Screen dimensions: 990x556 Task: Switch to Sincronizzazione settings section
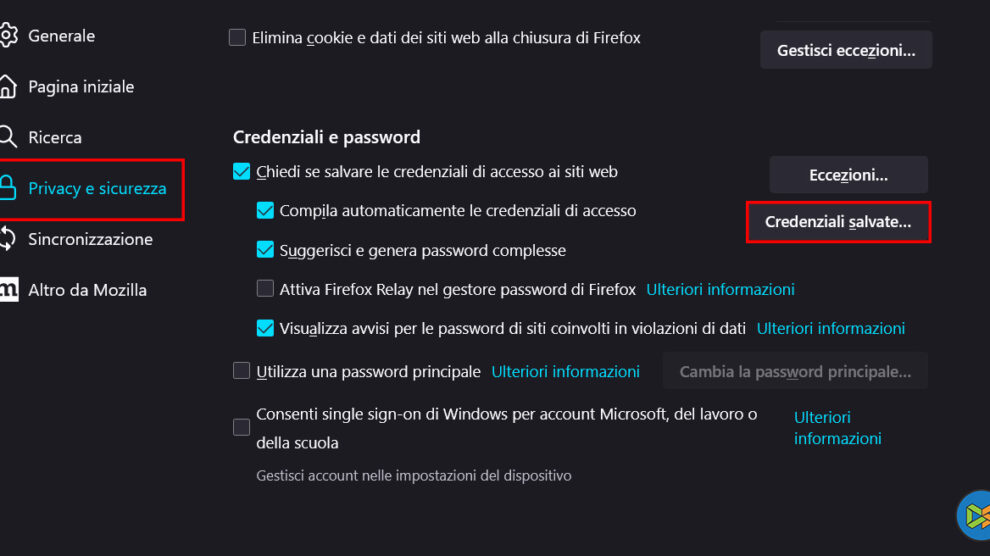90,239
